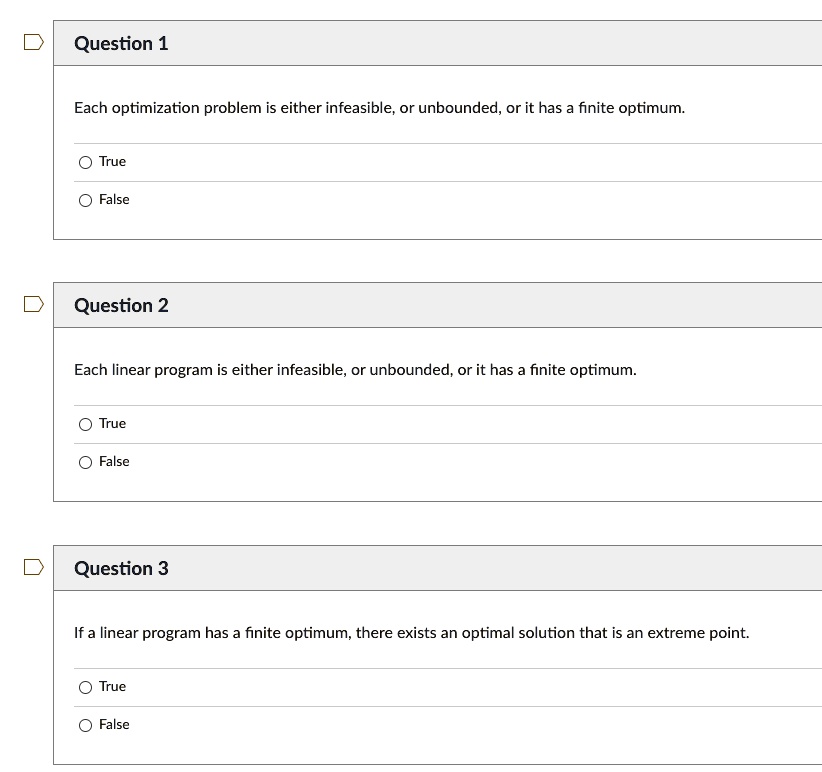The height and width of the screenshot is (772, 822).
Task: Click the False label under Question 3
Action: tap(114, 724)
